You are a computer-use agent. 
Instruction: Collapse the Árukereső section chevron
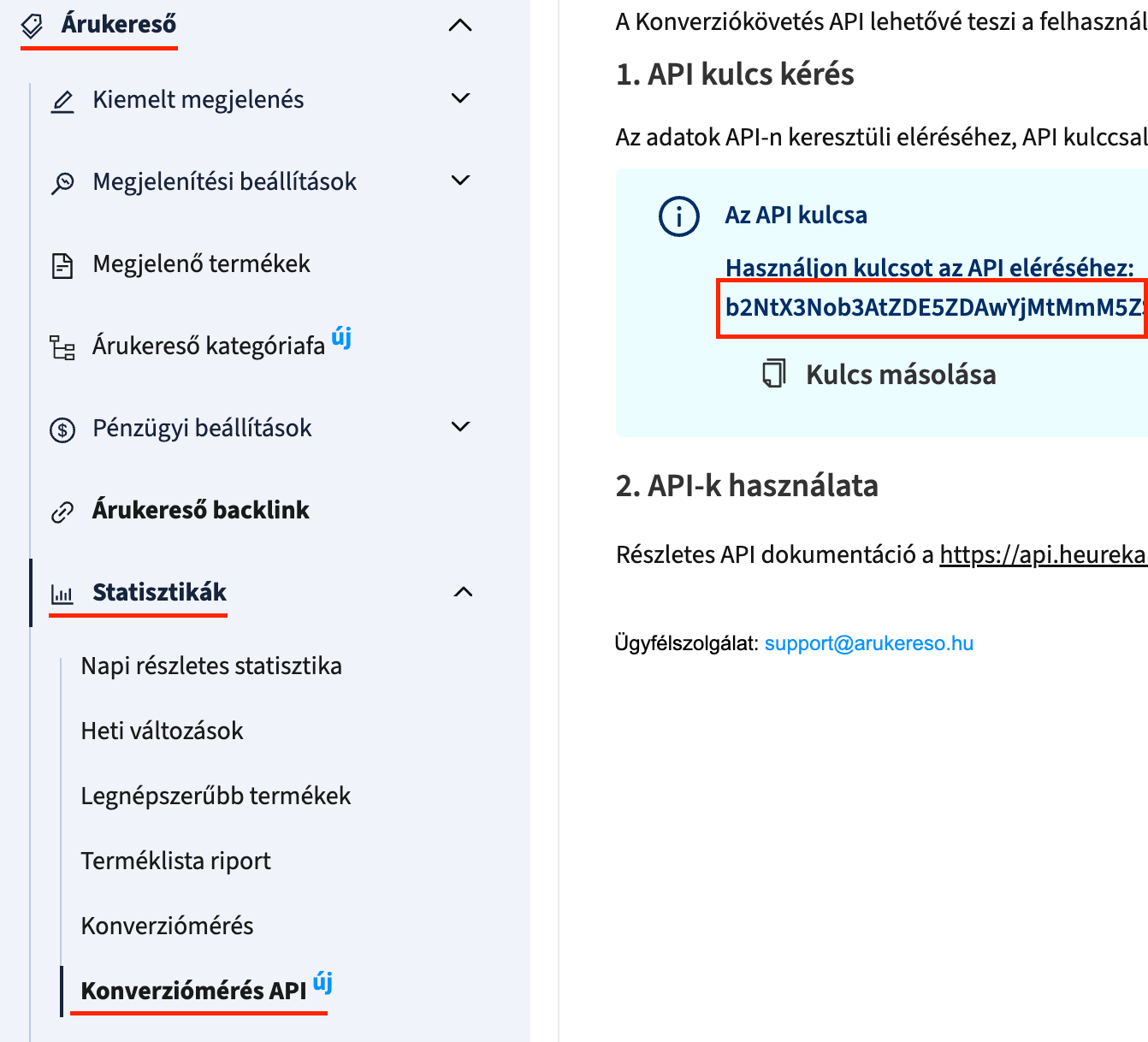pyautogui.click(x=460, y=26)
